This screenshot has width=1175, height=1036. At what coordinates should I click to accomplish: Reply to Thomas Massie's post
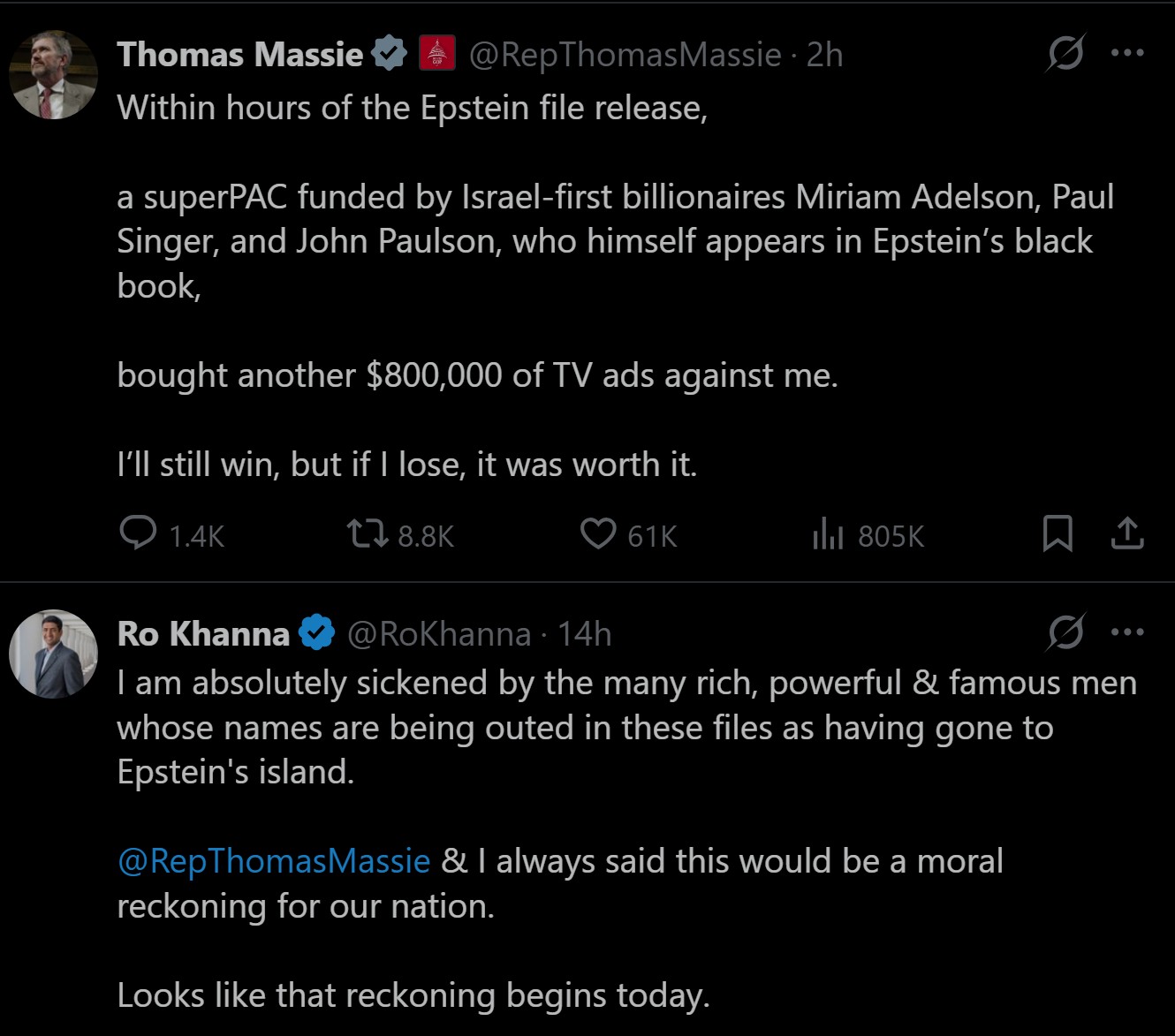(139, 533)
